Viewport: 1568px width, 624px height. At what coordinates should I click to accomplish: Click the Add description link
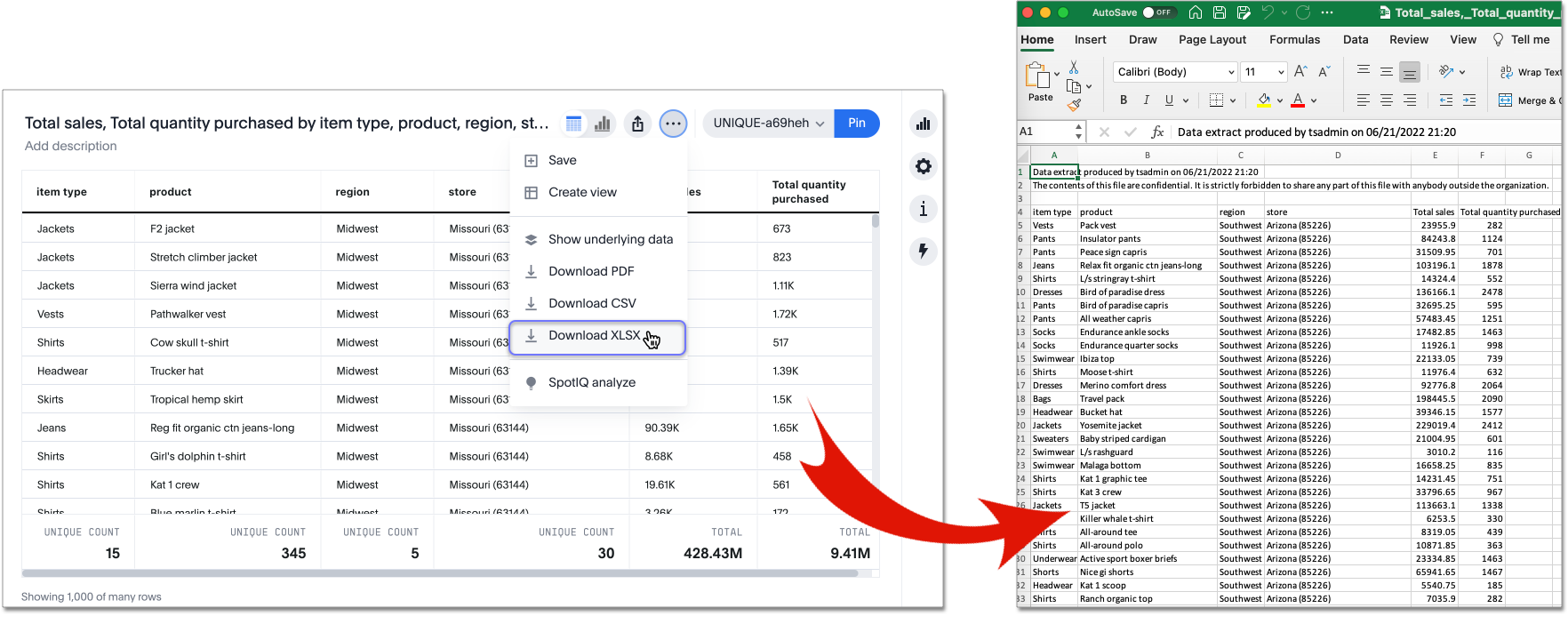point(71,146)
